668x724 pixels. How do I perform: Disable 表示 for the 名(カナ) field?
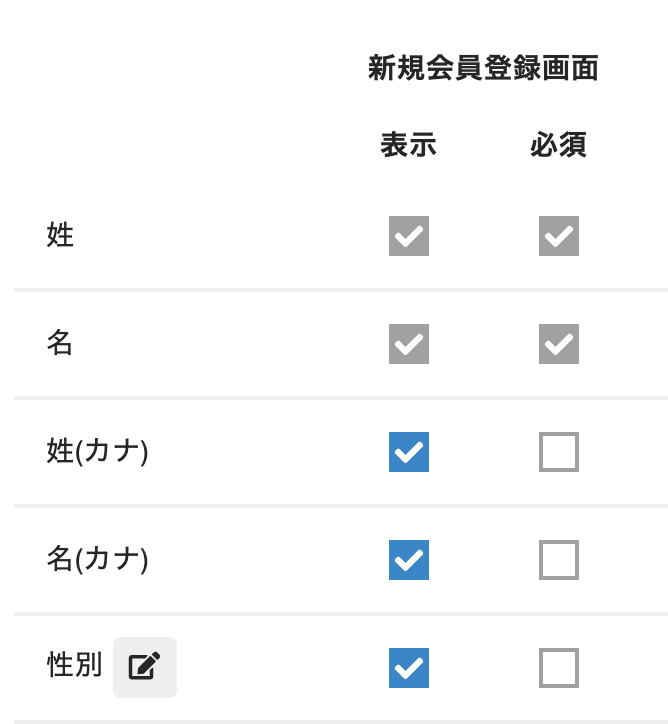[x=409, y=560]
